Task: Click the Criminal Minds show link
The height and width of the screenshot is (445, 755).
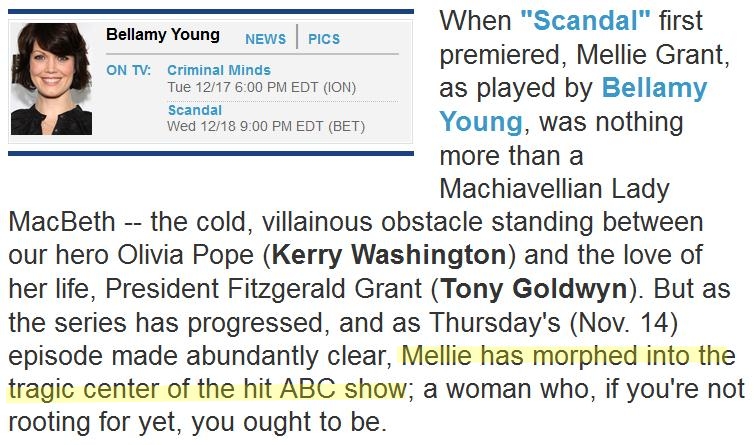Action: pyautogui.click(x=219, y=71)
